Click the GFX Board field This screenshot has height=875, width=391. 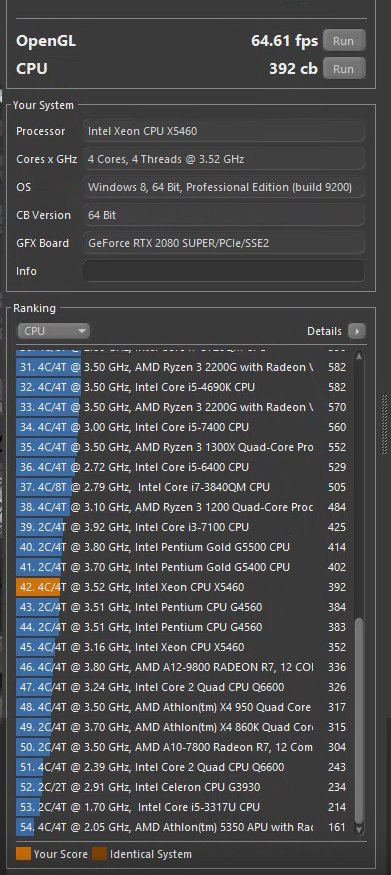tap(224, 243)
